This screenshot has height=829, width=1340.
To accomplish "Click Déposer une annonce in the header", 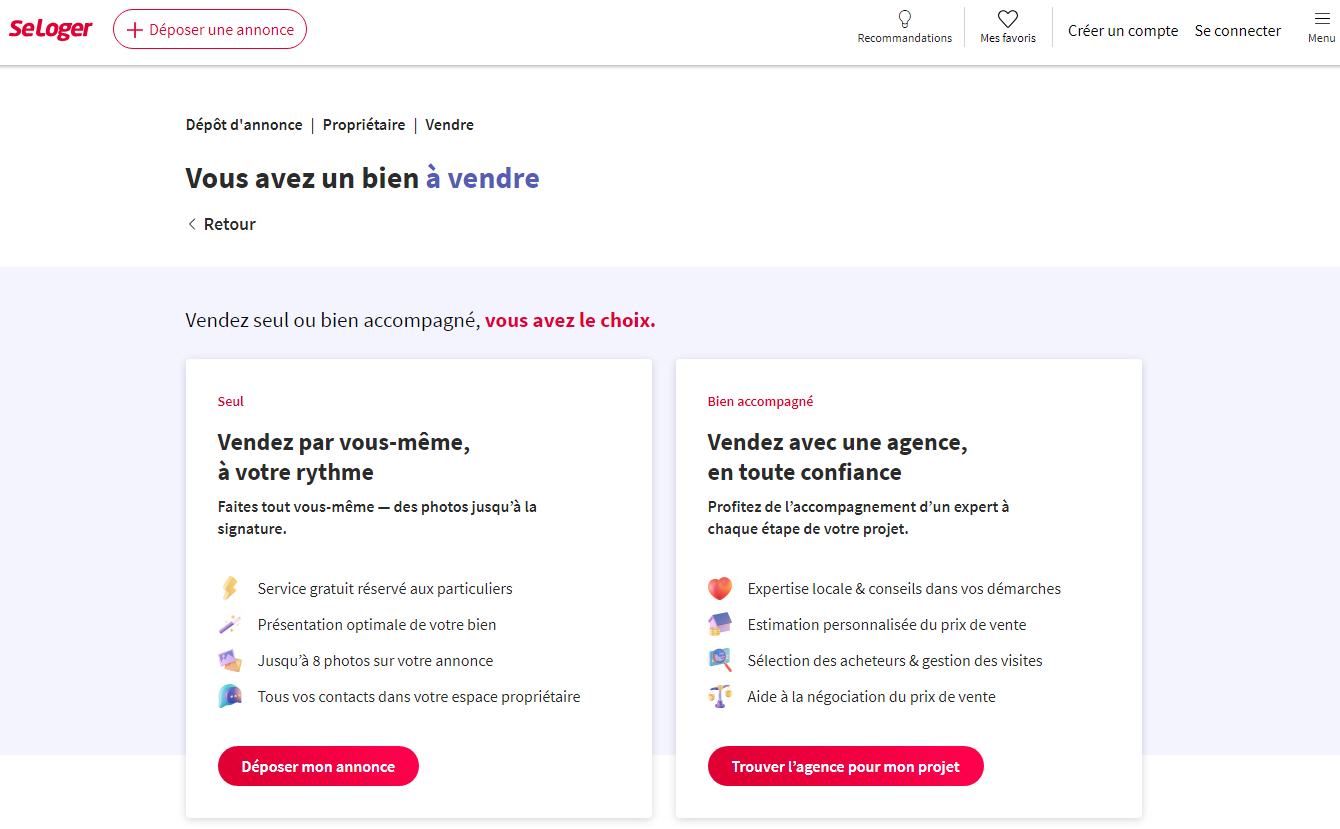I will pyautogui.click(x=209, y=29).
